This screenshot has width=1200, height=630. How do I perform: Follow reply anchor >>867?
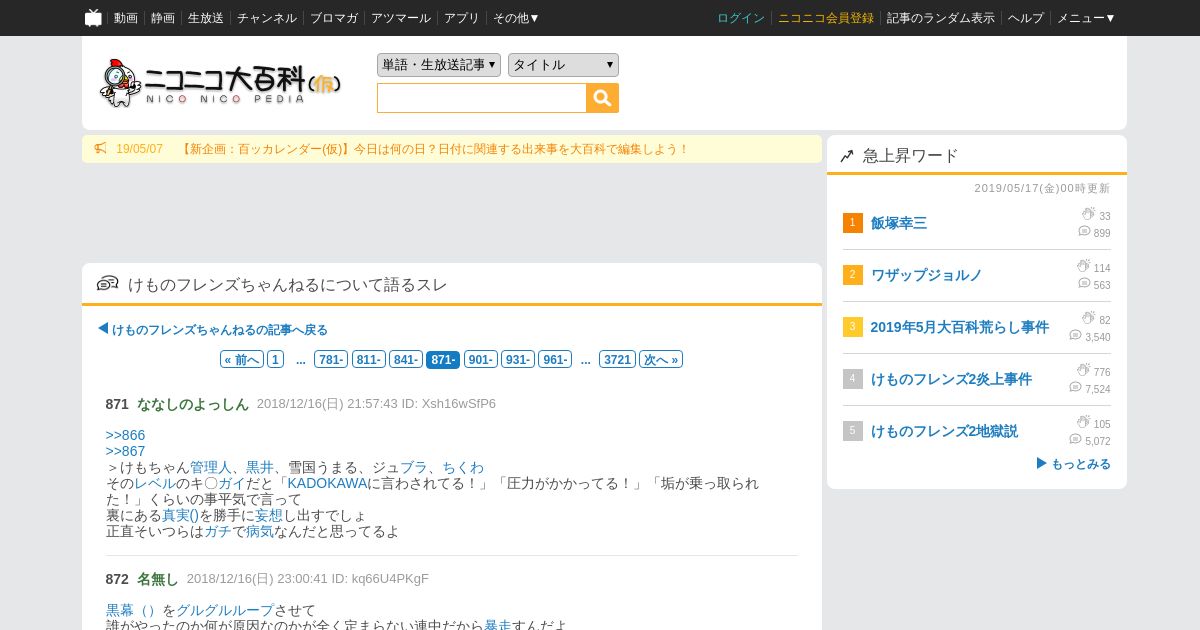tap(126, 451)
